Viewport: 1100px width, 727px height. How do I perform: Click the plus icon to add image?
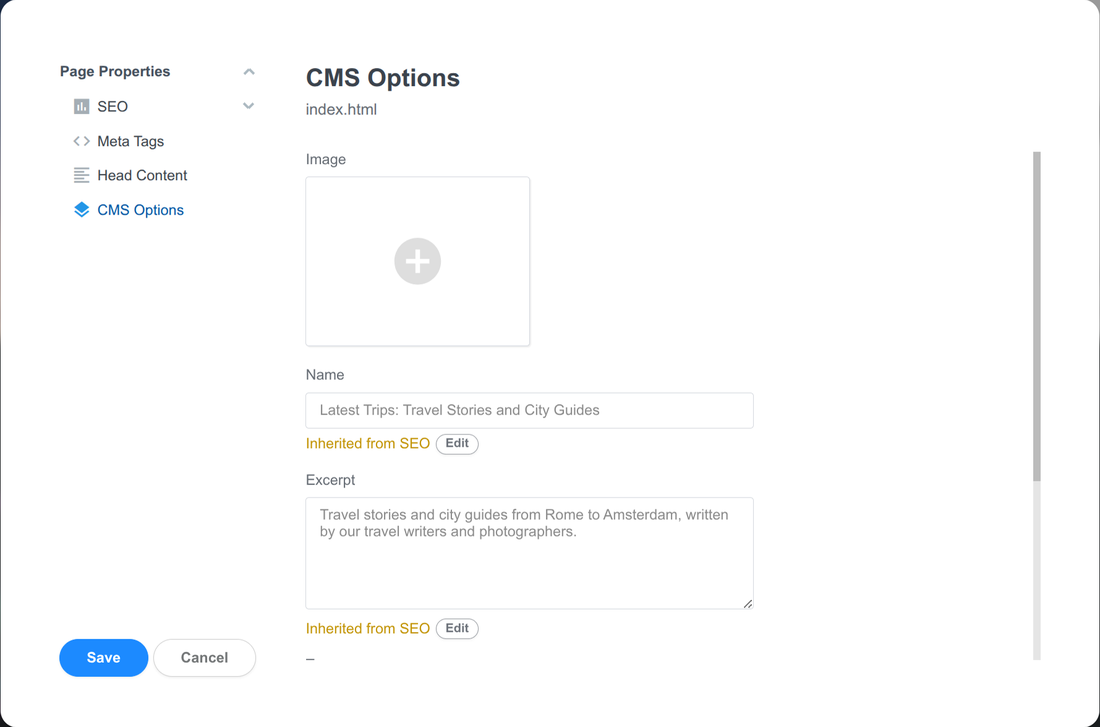coord(417,261)
